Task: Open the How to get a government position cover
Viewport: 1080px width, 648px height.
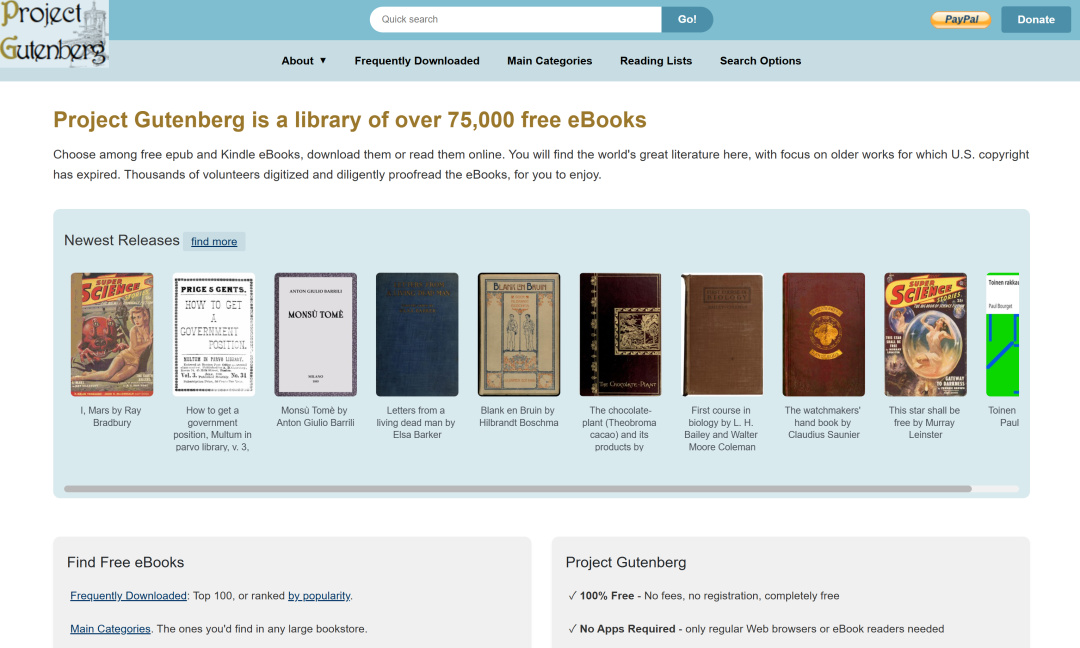Action: (214, 335)
